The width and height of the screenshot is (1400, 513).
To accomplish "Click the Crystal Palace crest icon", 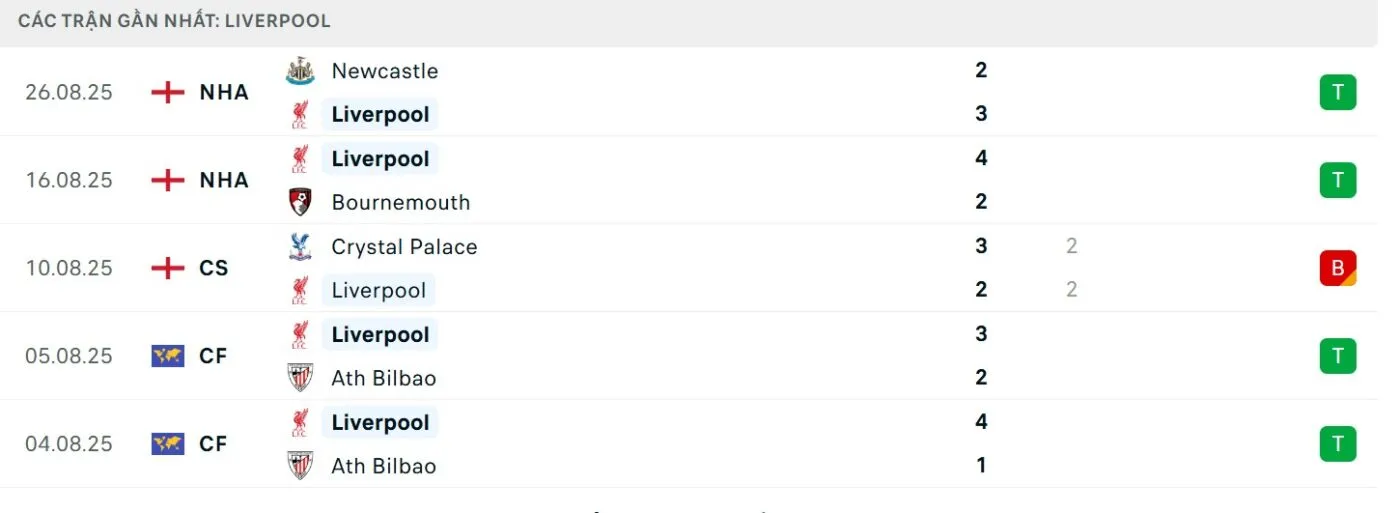I will [x=300, y=247].
